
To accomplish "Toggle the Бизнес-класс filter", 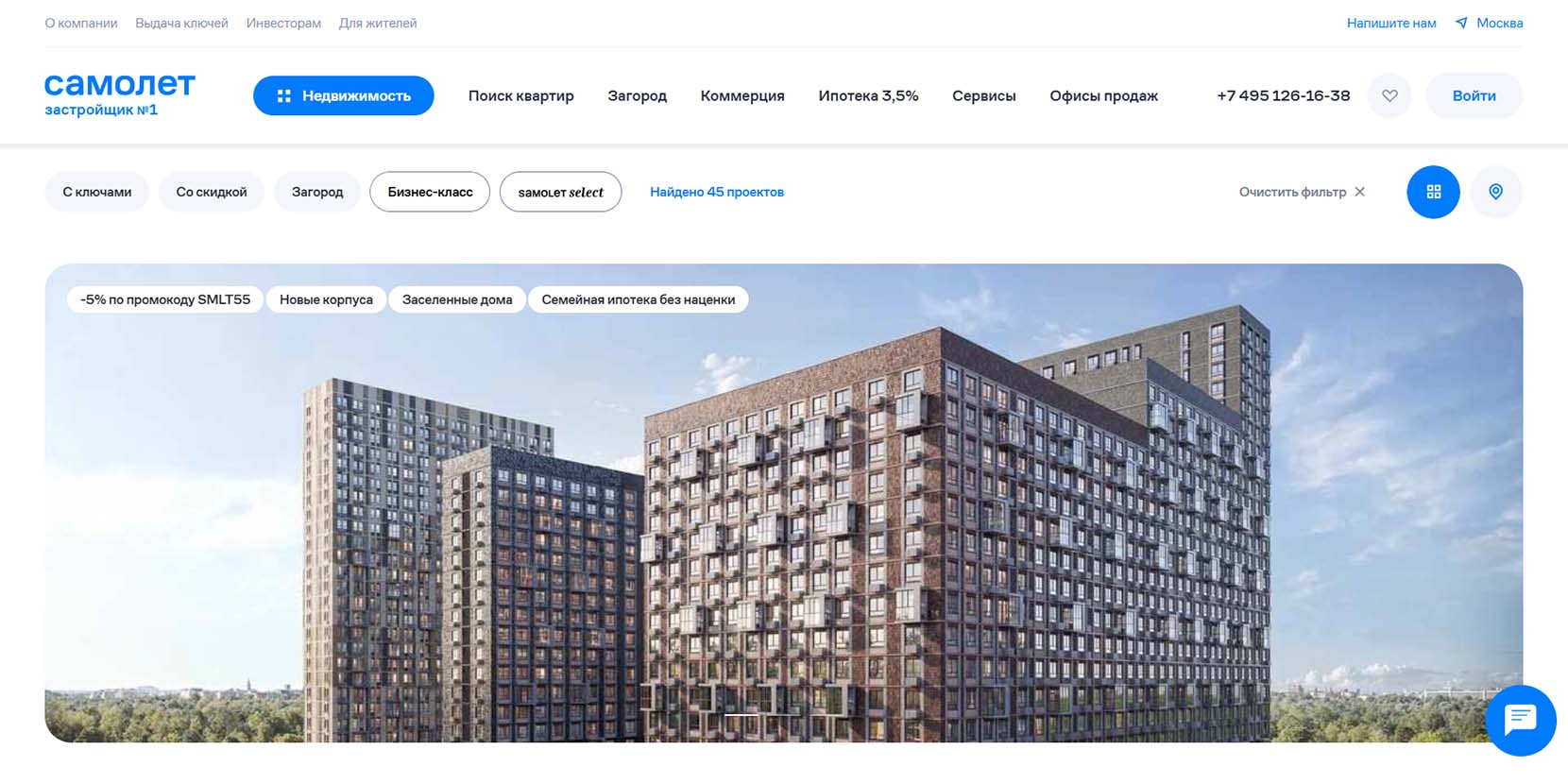I will 430,192.
